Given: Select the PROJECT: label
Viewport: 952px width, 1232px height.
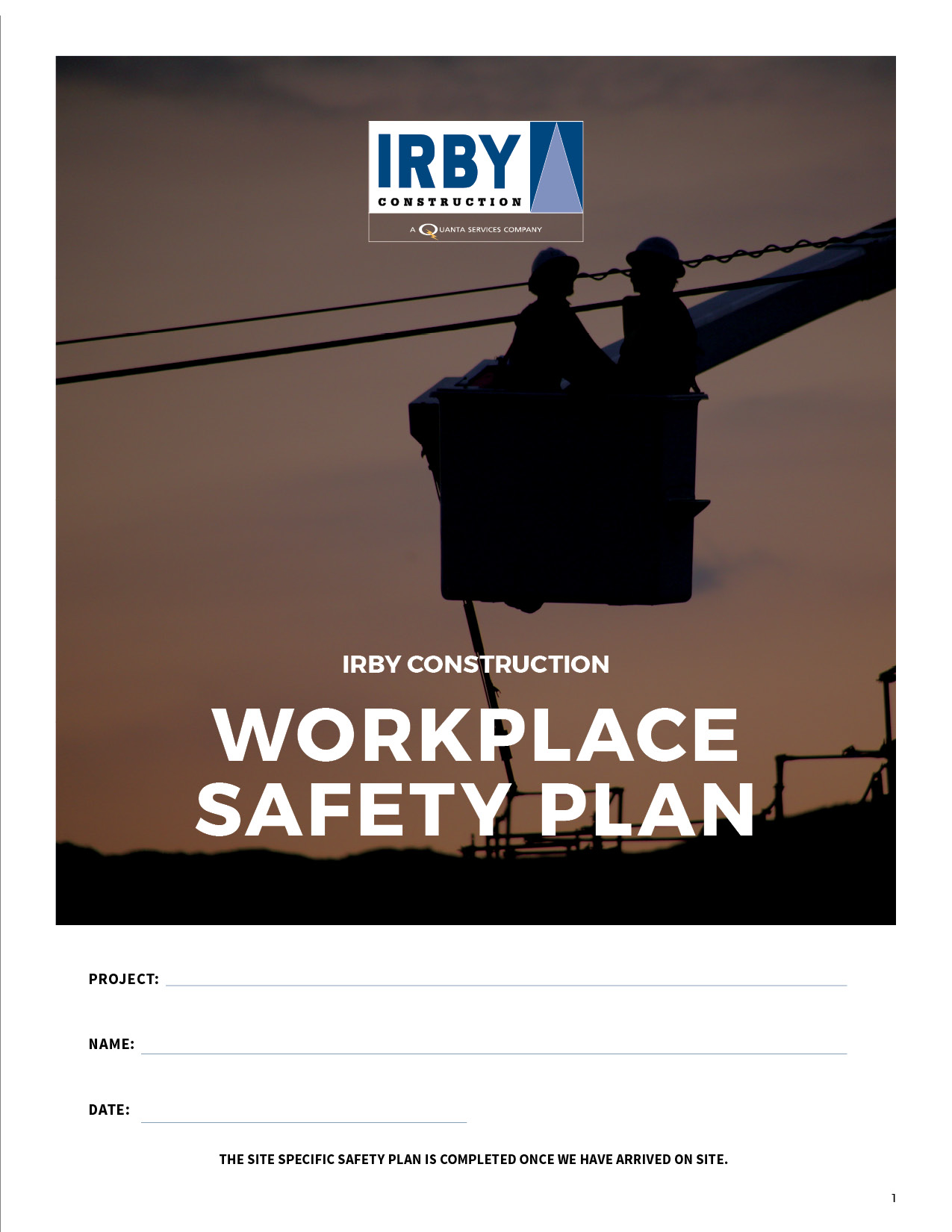Looking at the screenshot, I should point(123,980).
